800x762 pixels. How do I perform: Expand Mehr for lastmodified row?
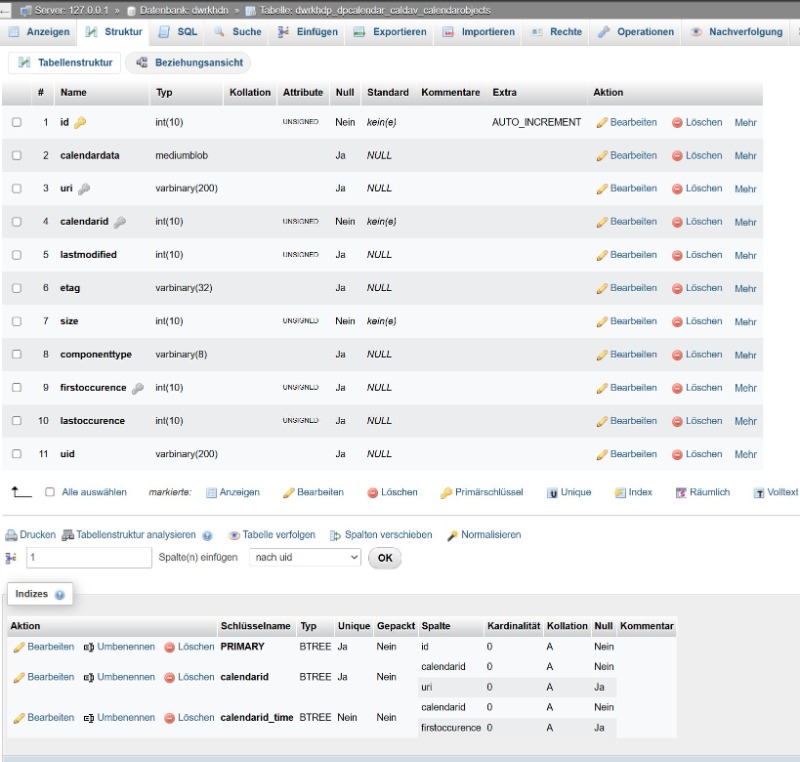pos(745,255)
